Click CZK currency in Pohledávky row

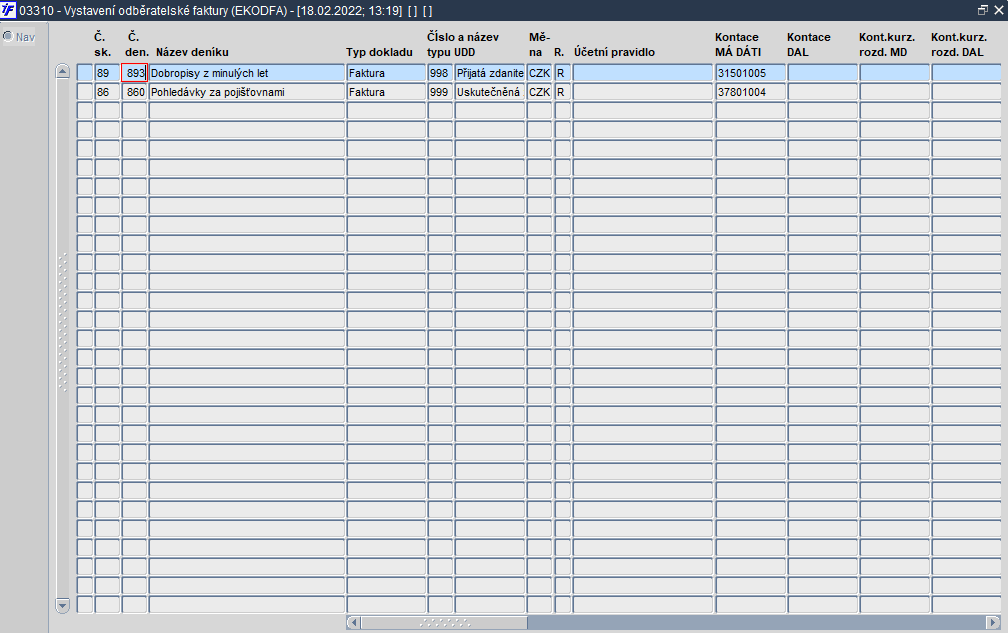539,92
